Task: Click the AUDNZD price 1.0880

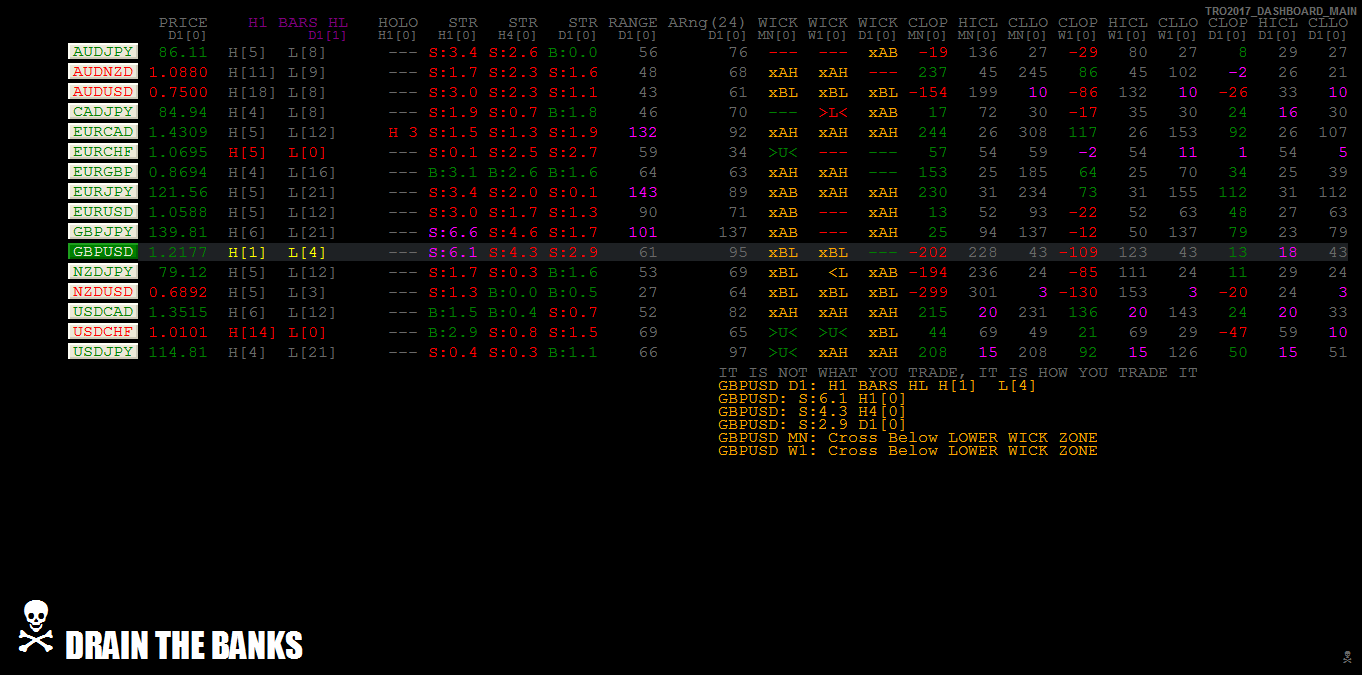Action: tap(178, 72)
